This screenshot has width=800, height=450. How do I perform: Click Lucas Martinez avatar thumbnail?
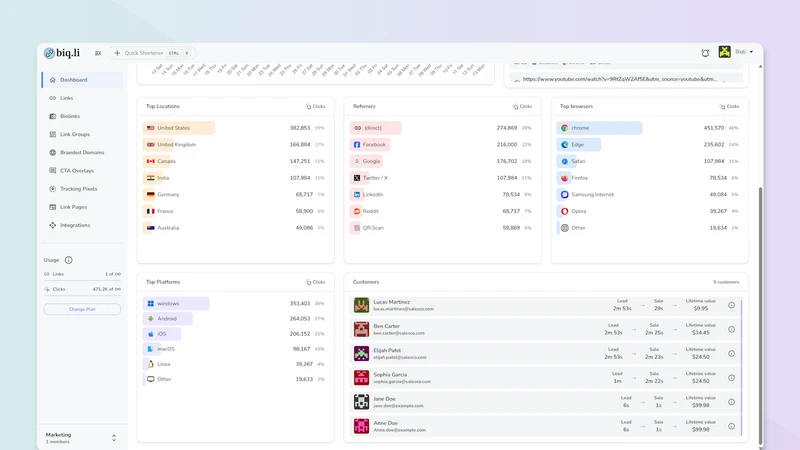361,305
